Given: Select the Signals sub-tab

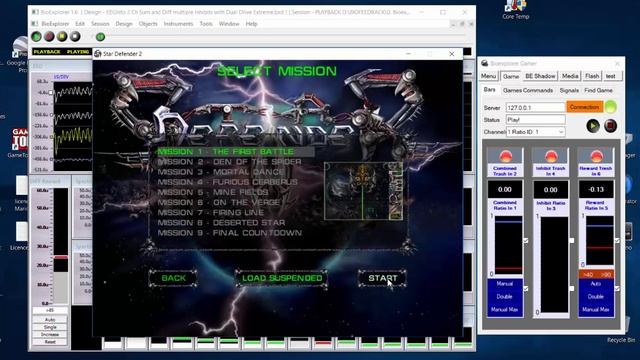Looking at the screenshot, I should pos(569,90).
